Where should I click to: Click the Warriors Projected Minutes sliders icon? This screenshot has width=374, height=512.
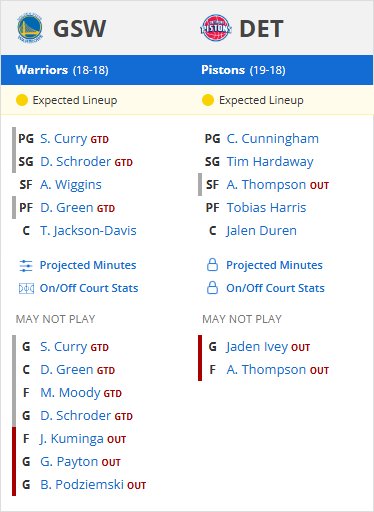click(26, 266)
